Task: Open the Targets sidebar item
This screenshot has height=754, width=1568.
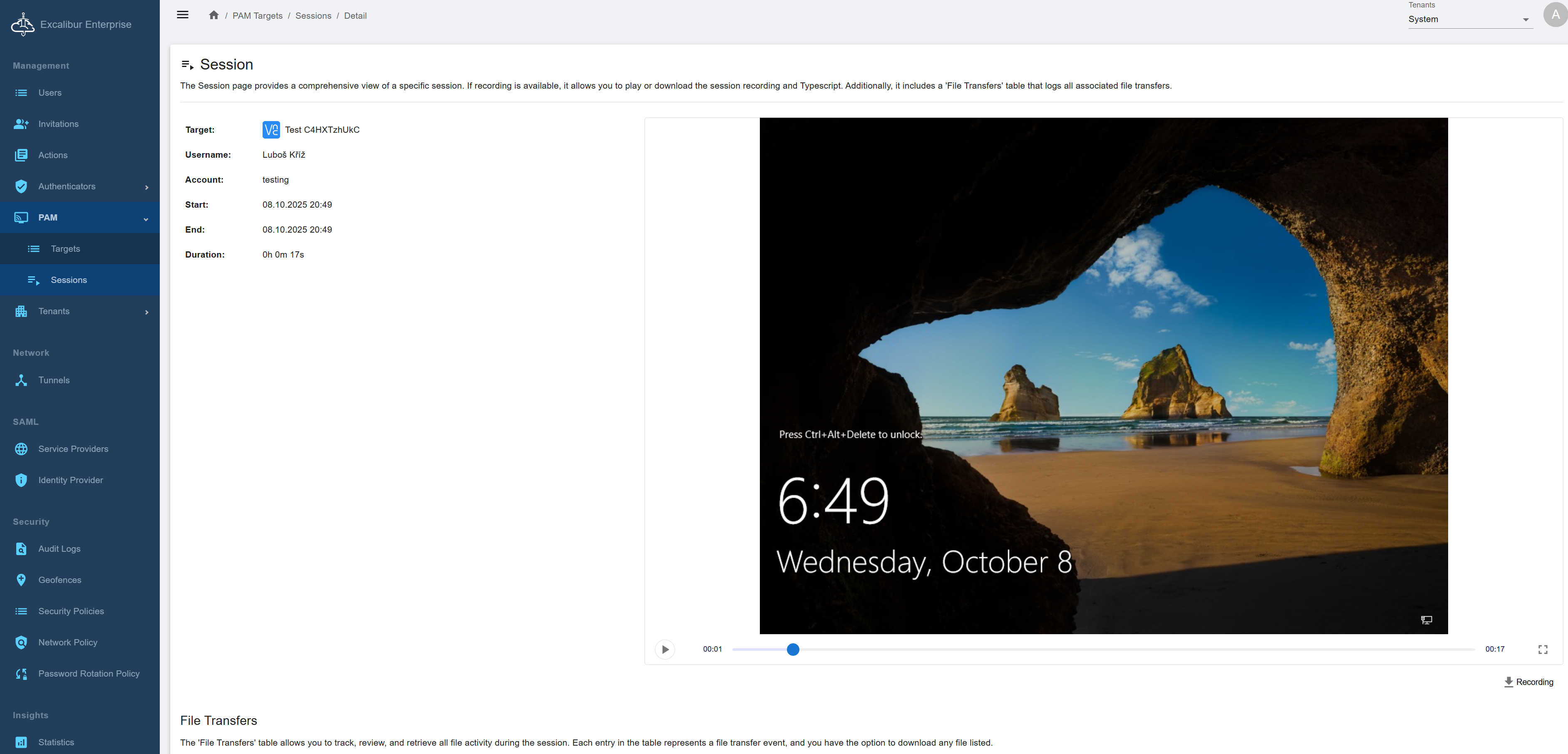Action: click(65, 248)
